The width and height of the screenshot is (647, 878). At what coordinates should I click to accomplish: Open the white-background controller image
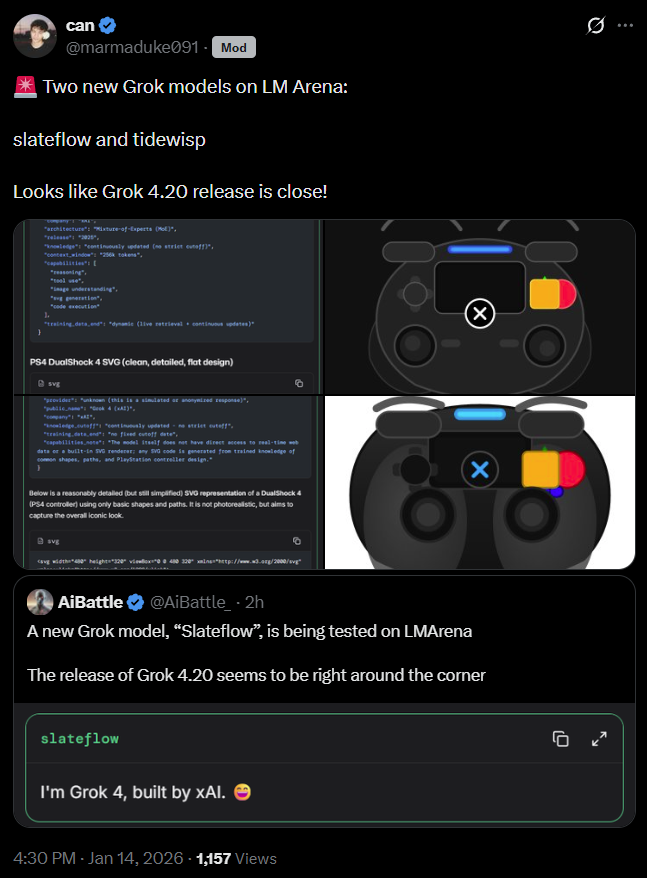[x=480, y=483]
